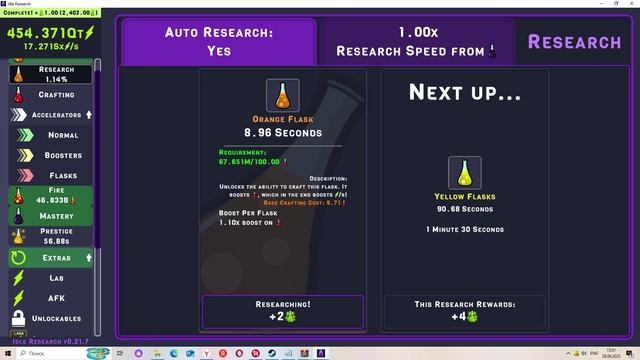The width and height of the screenshot is (640, 360).
Task: Toggle Auto Research Yes setting
Action: (x=219, y=42)
